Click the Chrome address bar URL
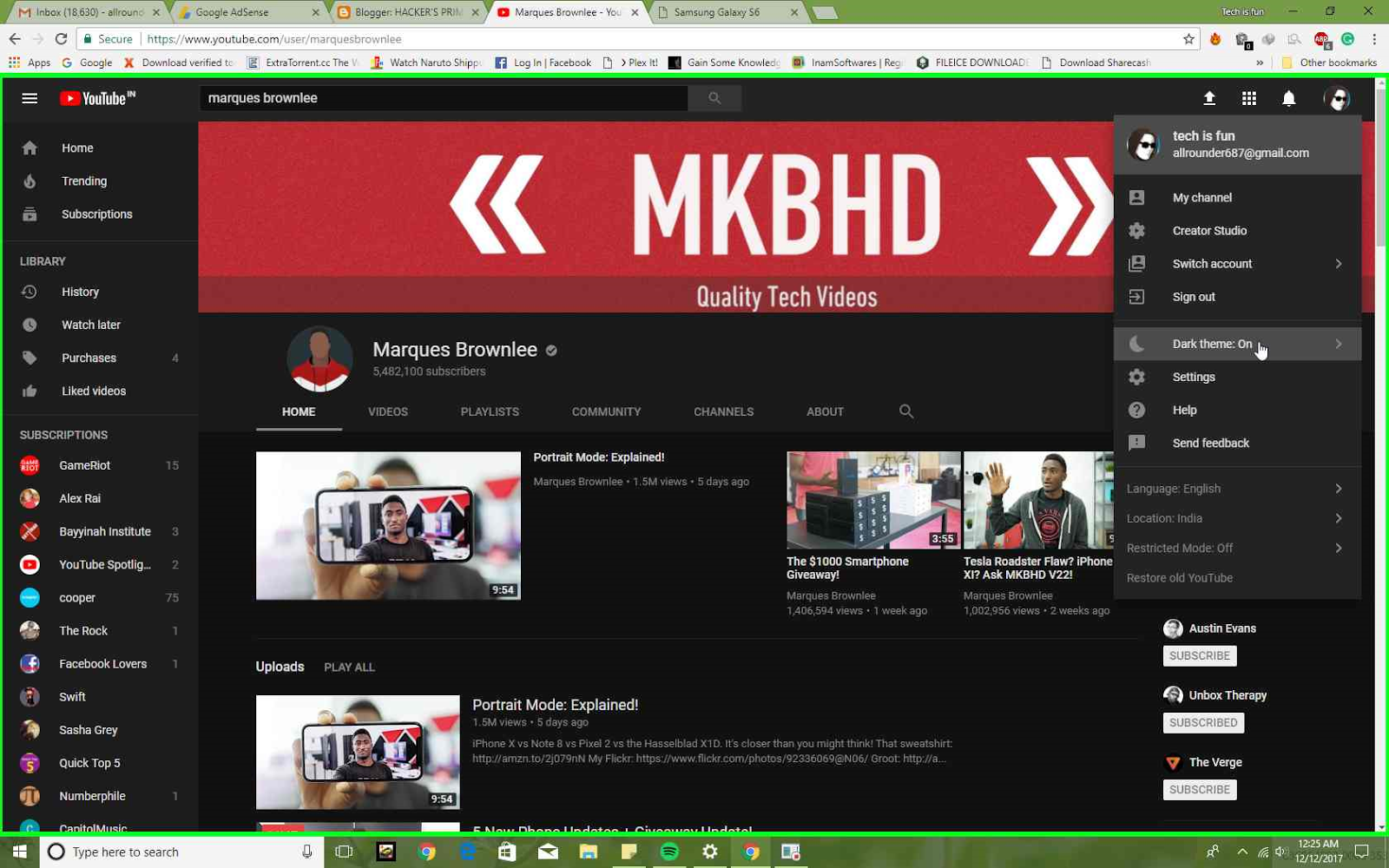The height and width of the screenshot is (868, 1389). (x=274, y=39)
